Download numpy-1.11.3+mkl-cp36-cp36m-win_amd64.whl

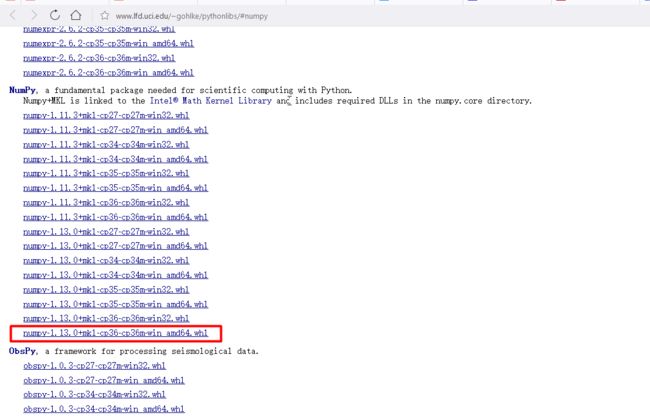click(x=116, y=217)
